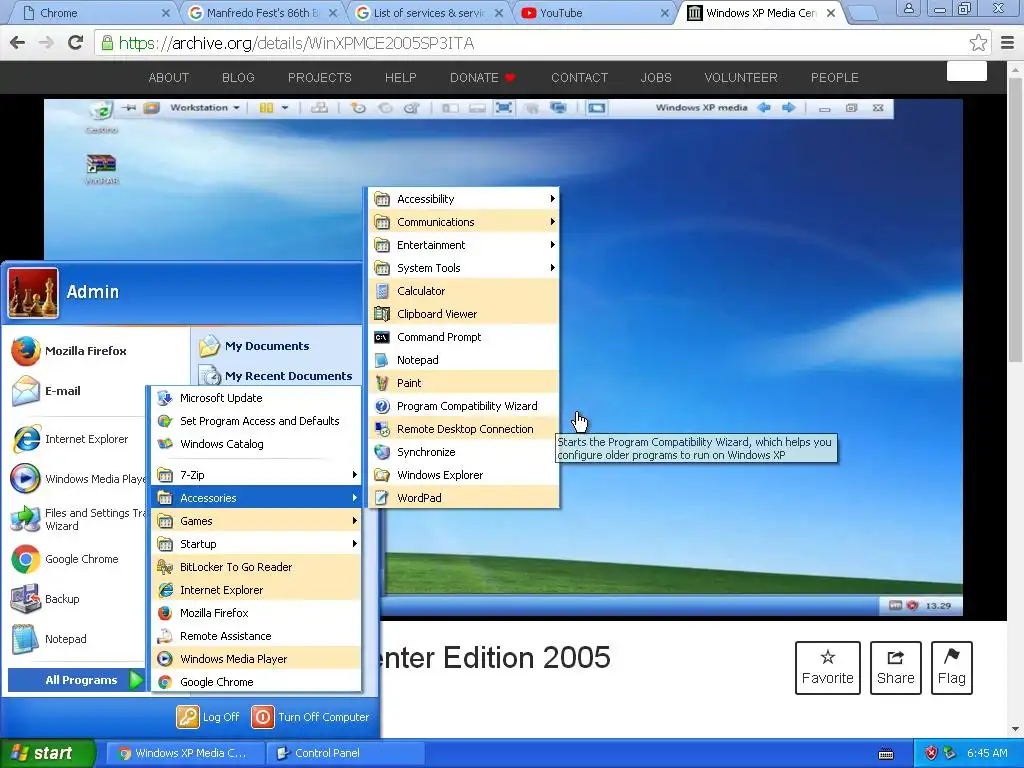Switch to first Chrome tab
This screenshot has width=1024, height=768.
click(x=95, y=13)
